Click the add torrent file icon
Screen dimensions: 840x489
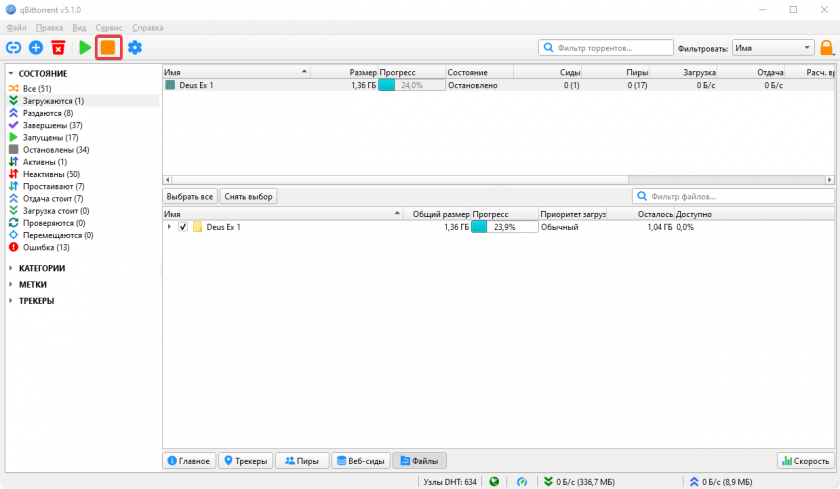pos(36,47)
